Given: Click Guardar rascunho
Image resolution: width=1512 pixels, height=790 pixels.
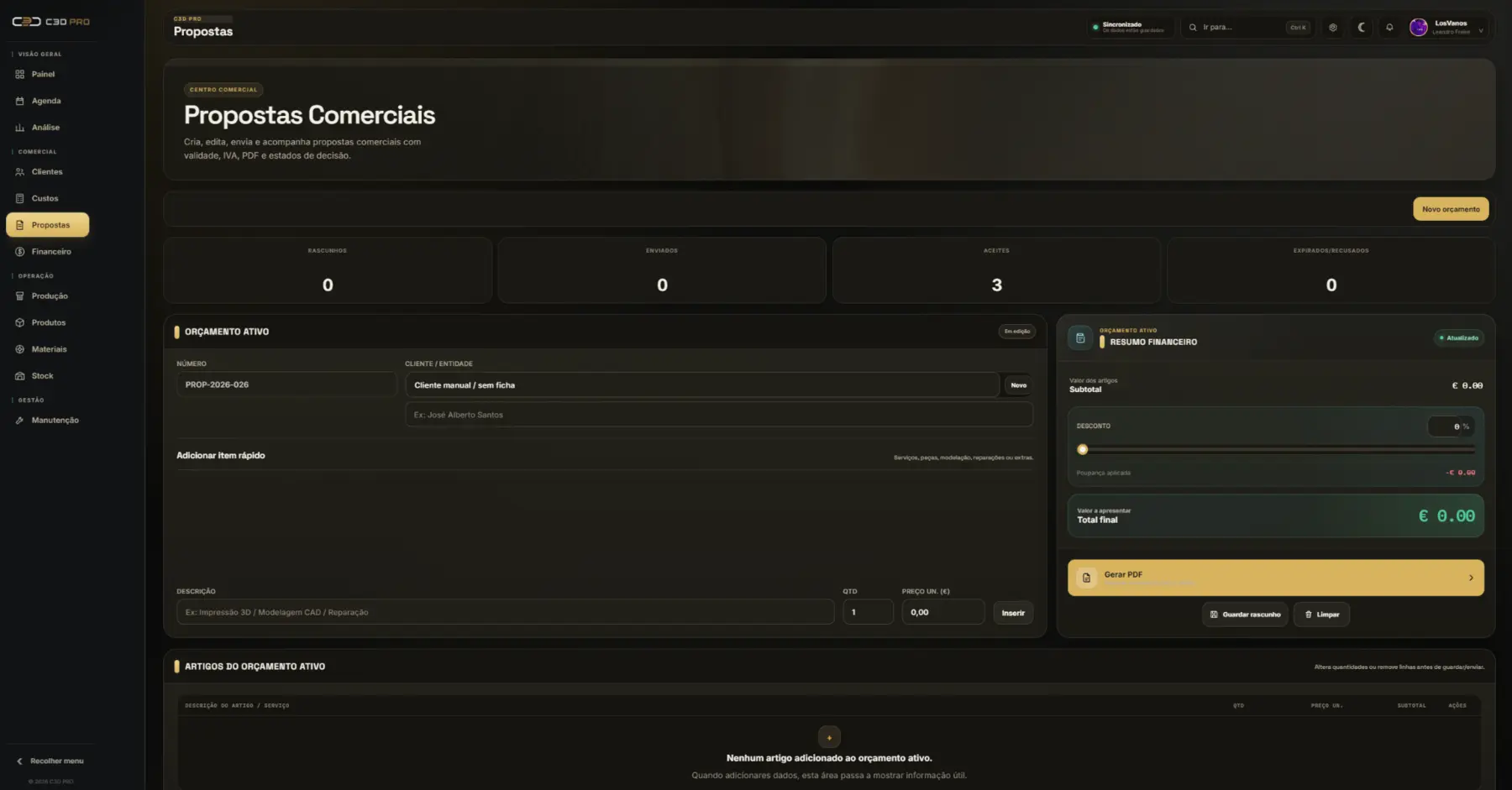Looking at the screenshot, I should [x=1245, y=615].
